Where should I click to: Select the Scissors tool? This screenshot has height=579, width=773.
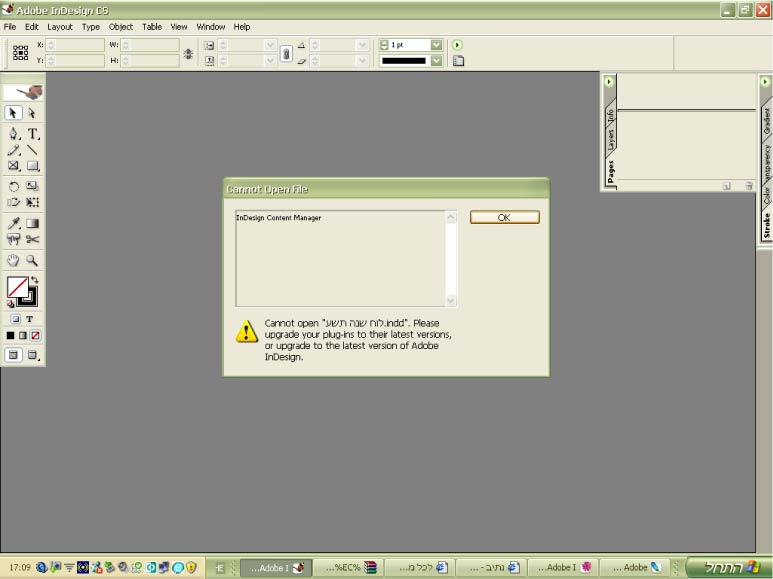33,240
